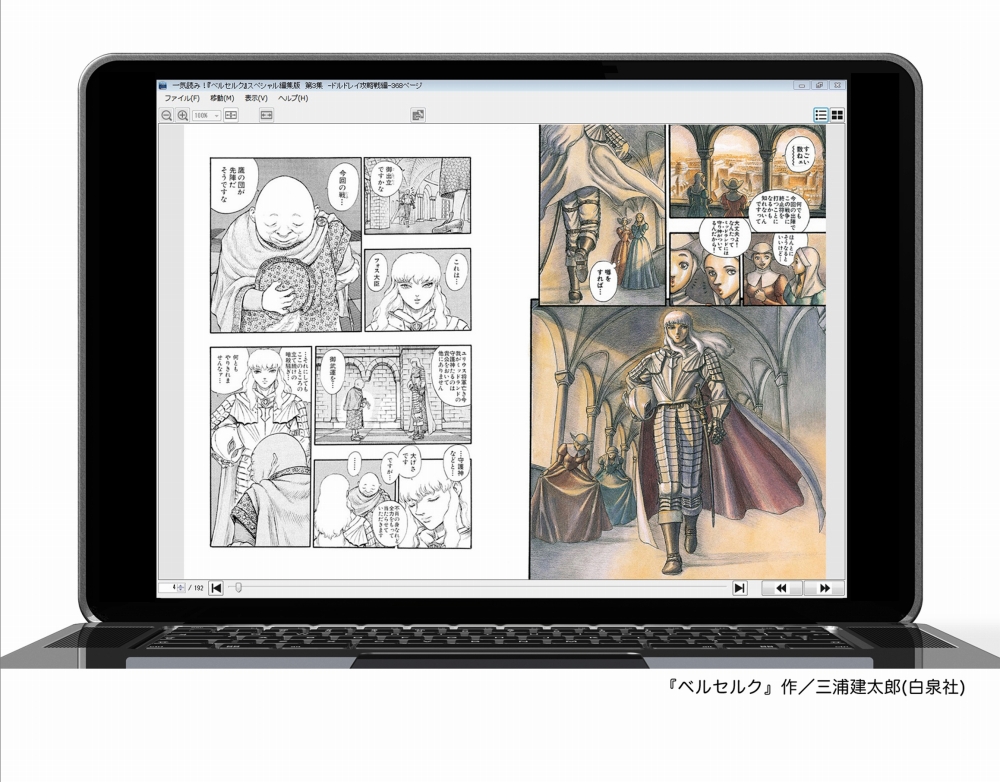Viewport: 1000px width, 782px height.
Task: Click the fit-to-width icon
Action: tap(266, 115)
